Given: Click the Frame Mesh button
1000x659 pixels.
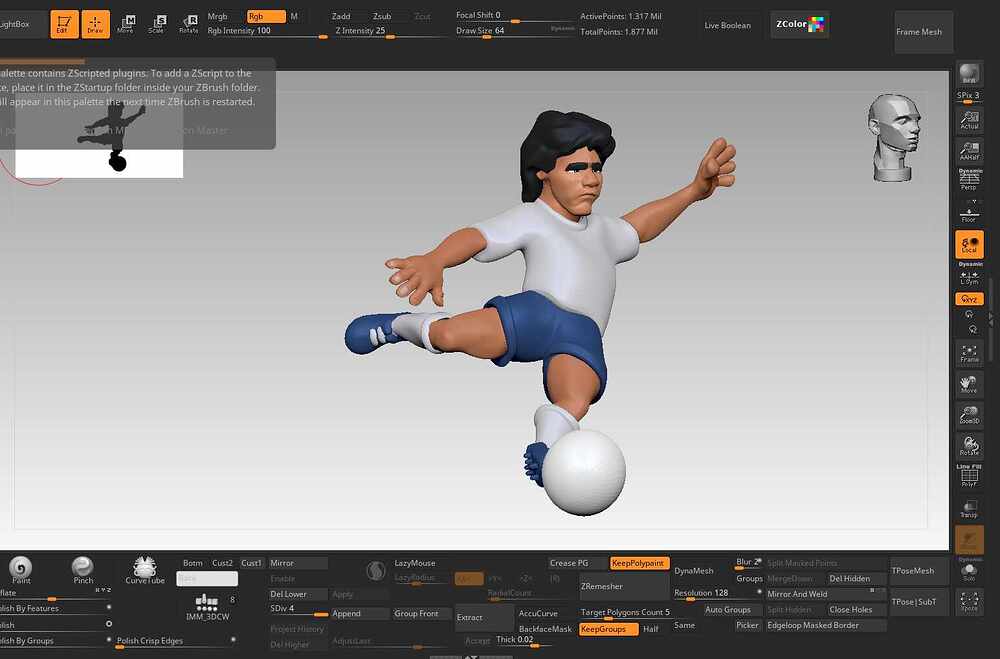Looking at the screenshot, I should point(918,31).
